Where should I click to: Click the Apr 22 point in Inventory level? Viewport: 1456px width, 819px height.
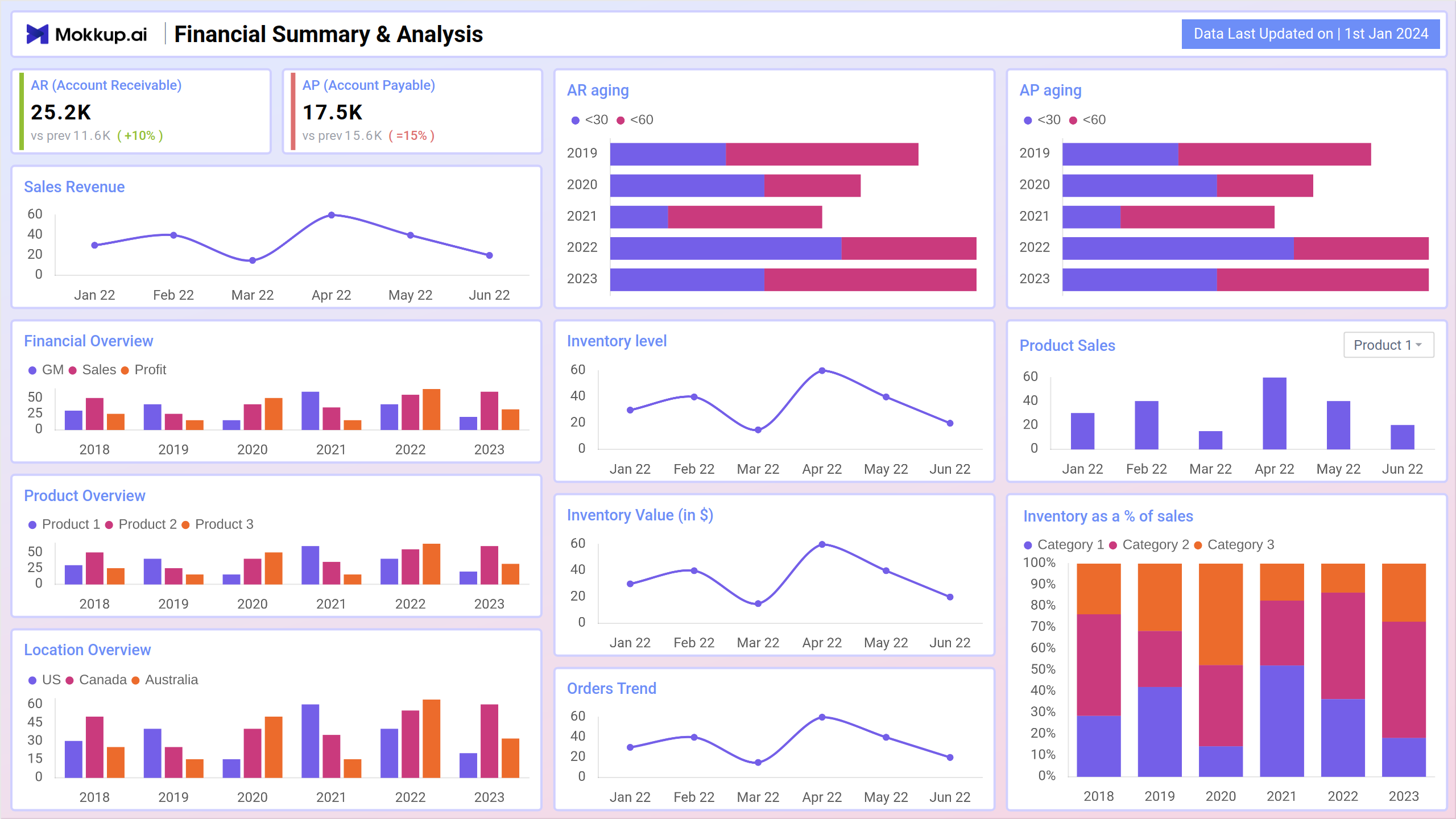point(822,370)
